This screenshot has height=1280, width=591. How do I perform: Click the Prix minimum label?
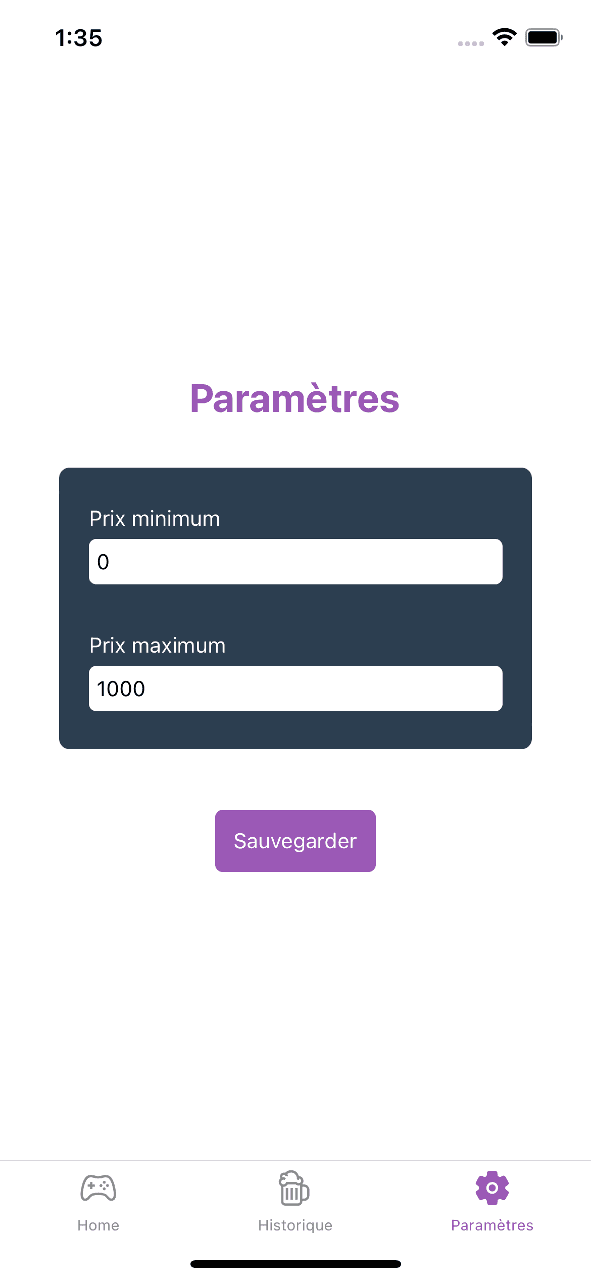point(155,519)
